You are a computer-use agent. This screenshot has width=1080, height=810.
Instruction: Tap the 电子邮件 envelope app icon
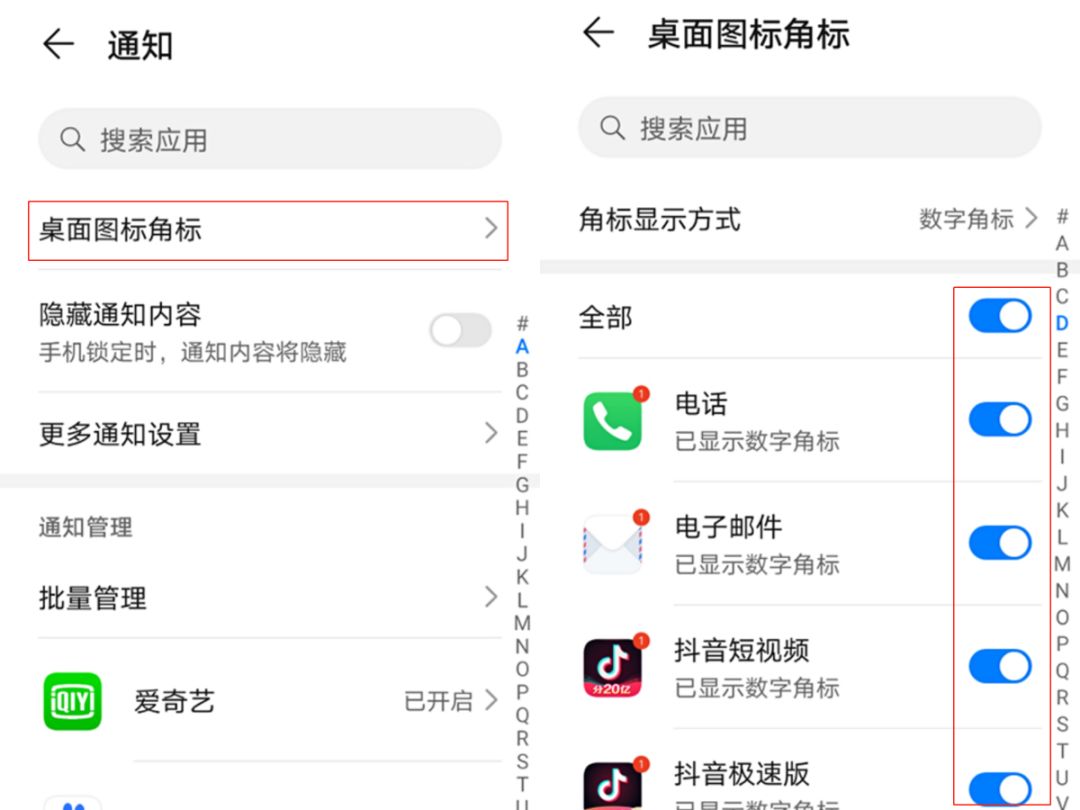click(x=612, y=544)
